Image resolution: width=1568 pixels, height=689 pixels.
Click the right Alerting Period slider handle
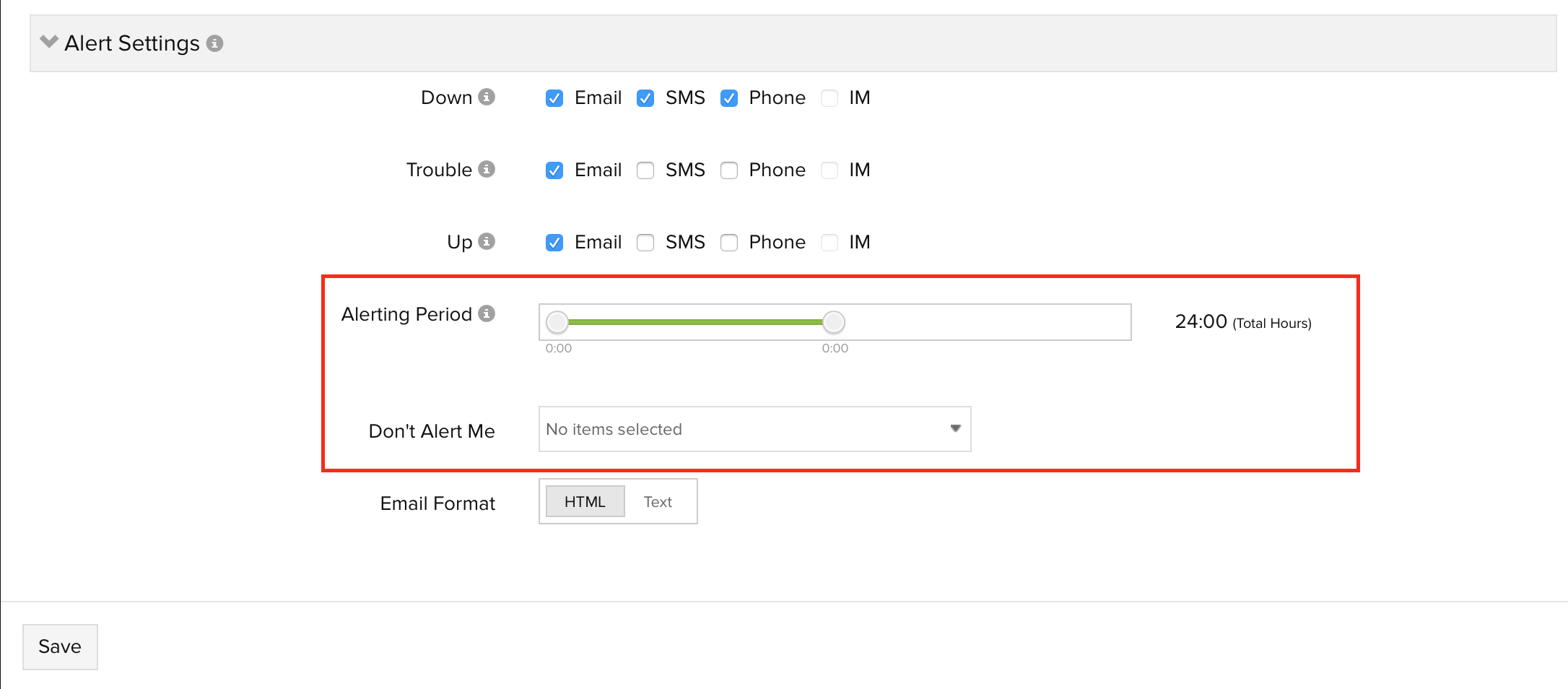(x=834, y=322)
